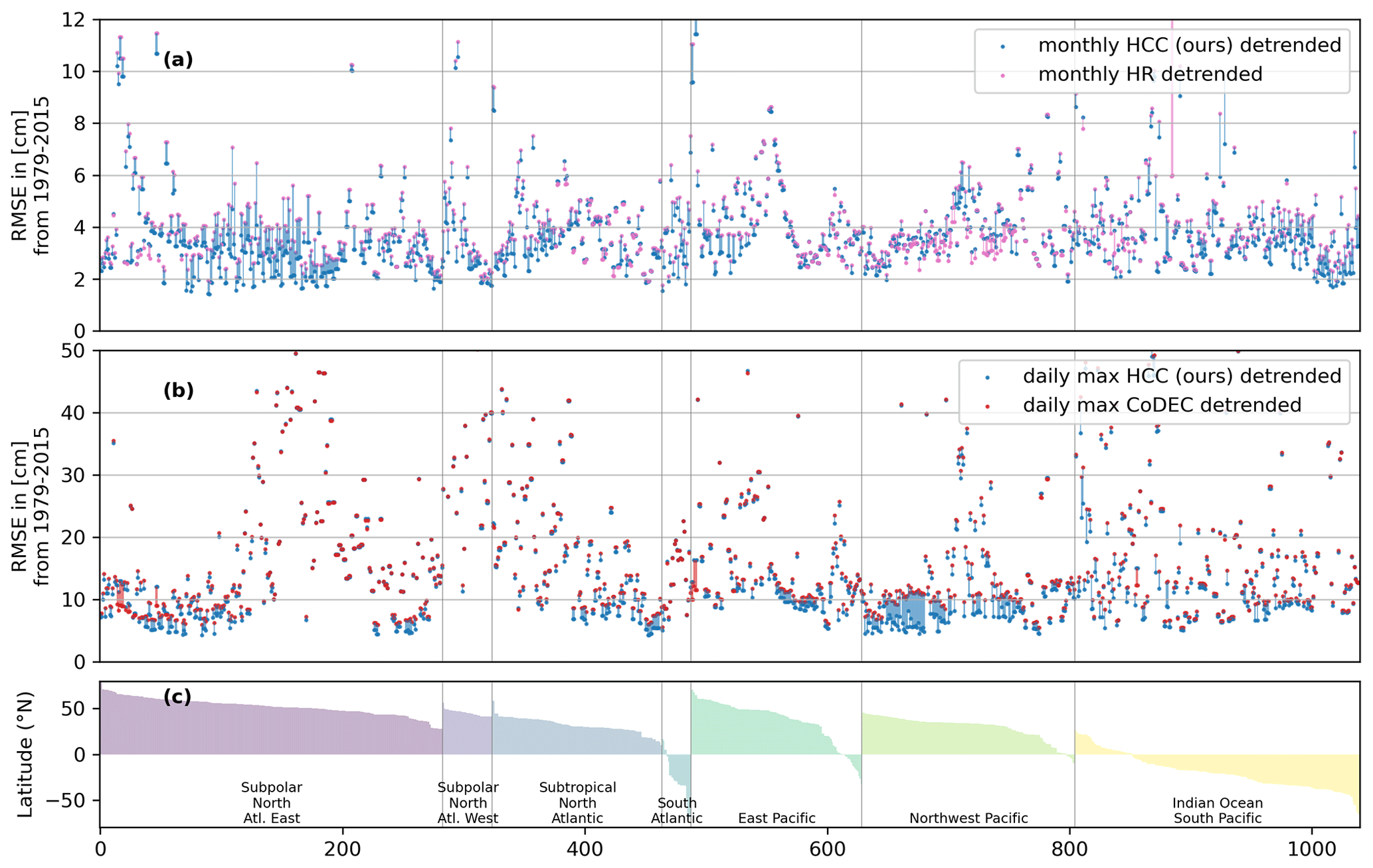
Task: Click the South Atlantic region label
Action: [x=676, y=811]
